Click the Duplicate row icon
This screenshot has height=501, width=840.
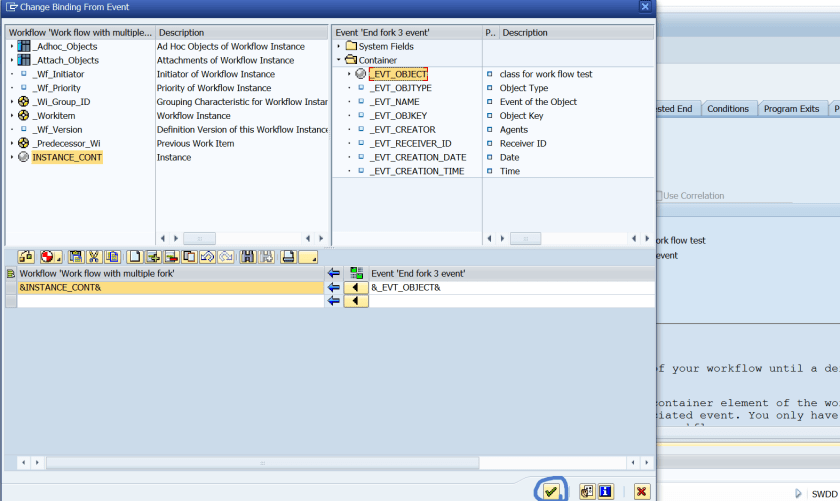click(x=189, y=257)
